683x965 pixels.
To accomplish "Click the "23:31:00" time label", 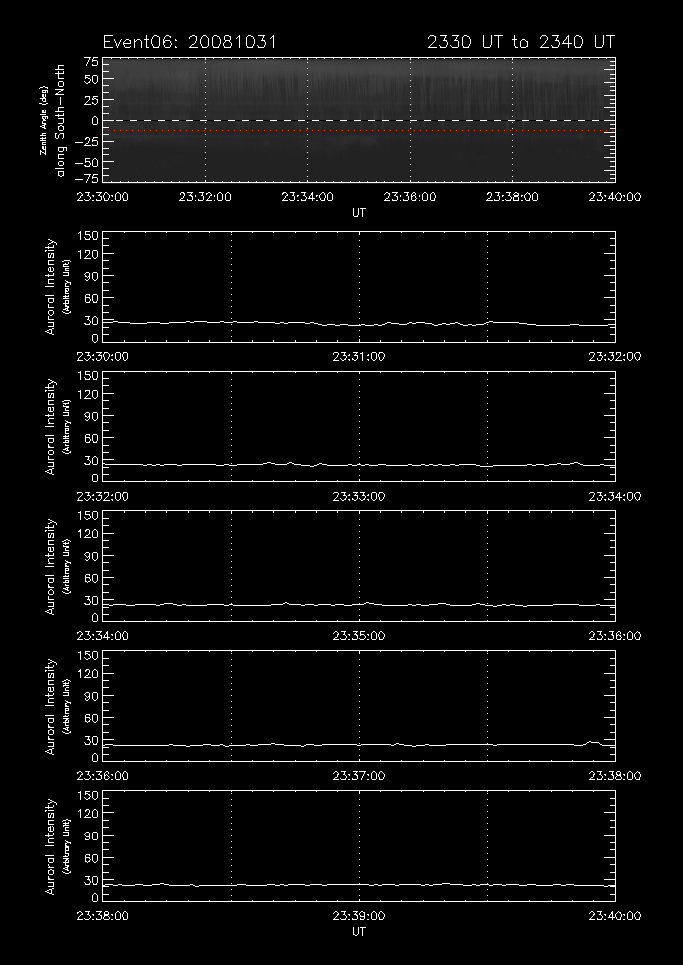I will click(359, 356).
